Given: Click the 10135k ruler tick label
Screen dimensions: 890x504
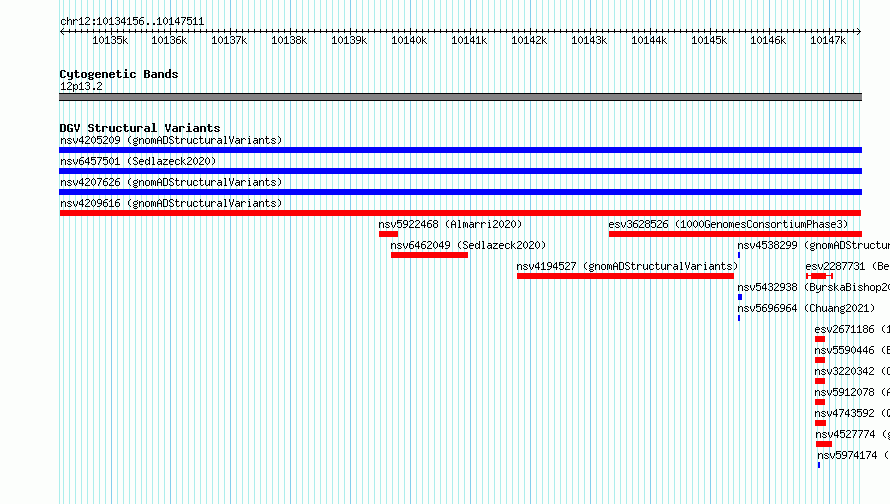Looking at the screenshot, I should pyautogui.click(x=110, y=40).
